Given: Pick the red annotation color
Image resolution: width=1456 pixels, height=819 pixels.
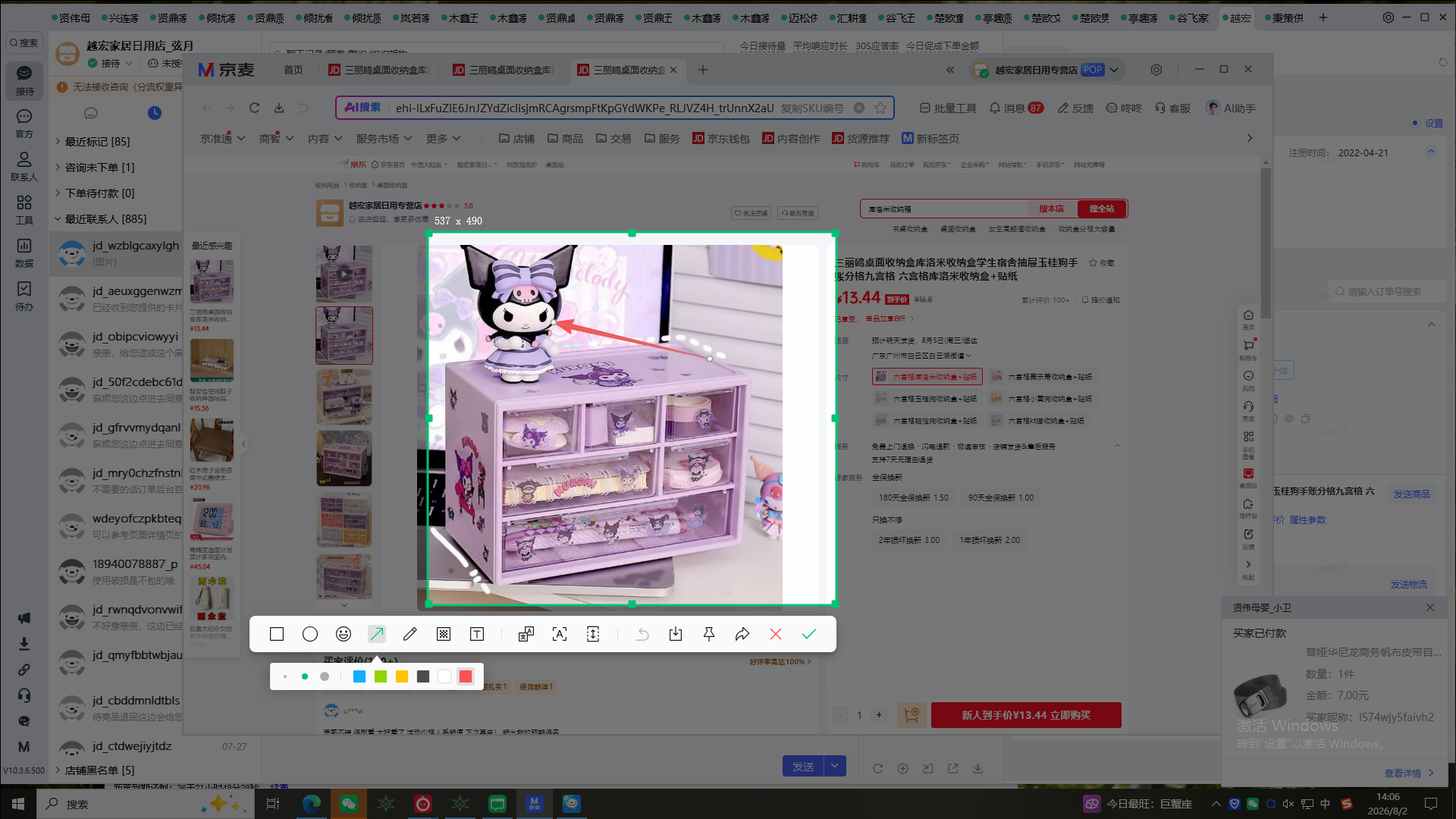Looking at the screenshot, I should pyautogui.click(x=466, y=676).
